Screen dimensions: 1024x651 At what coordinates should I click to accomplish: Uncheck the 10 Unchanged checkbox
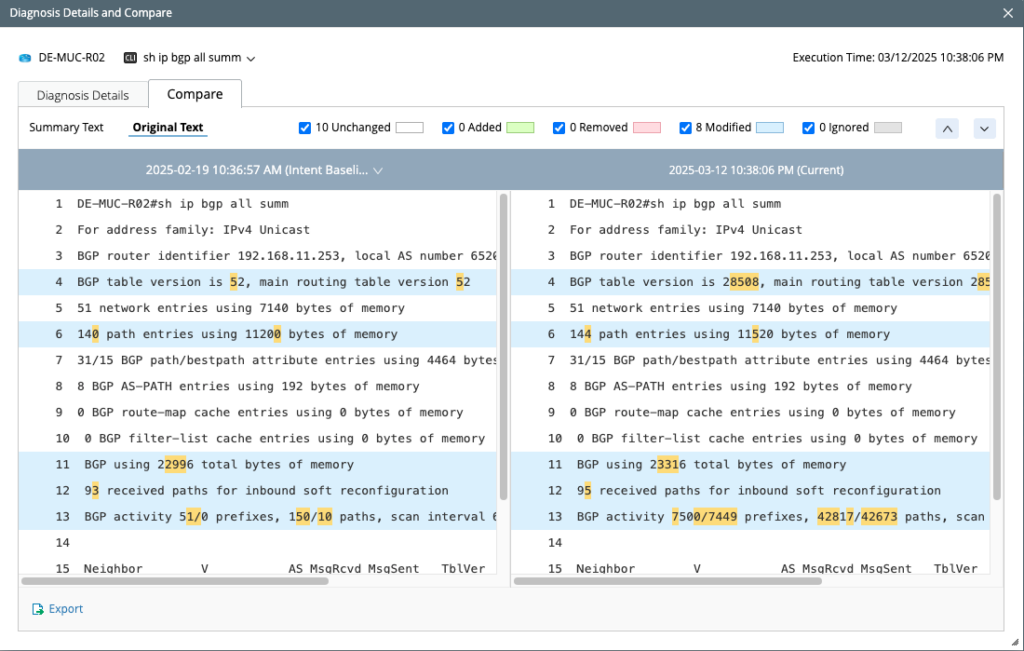[305, 127]
